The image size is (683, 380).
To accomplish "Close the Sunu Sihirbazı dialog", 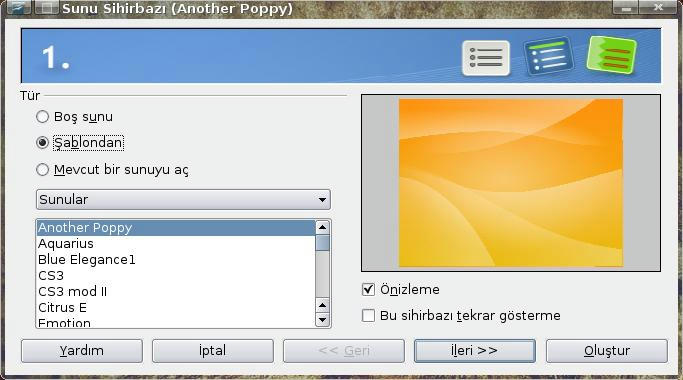I will [658, 7].
